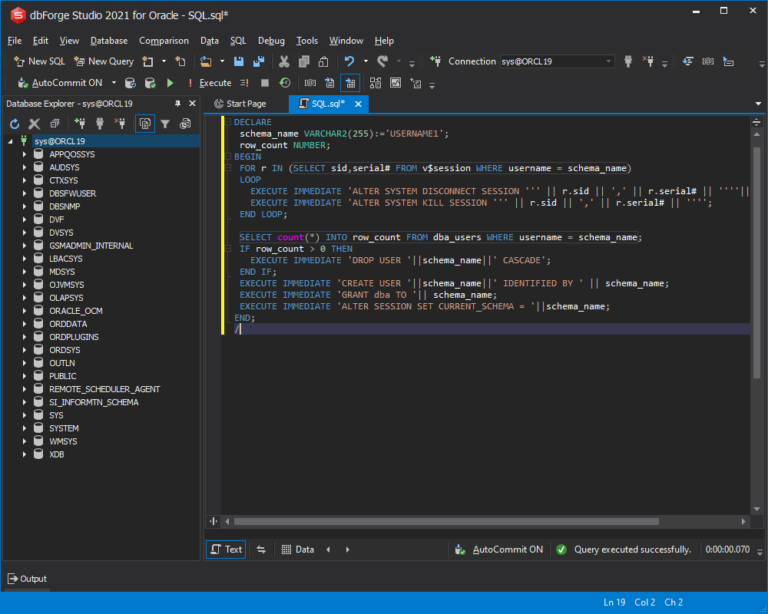Open the Connection dropdown sys@ORCL19

[x=553, y=61]
